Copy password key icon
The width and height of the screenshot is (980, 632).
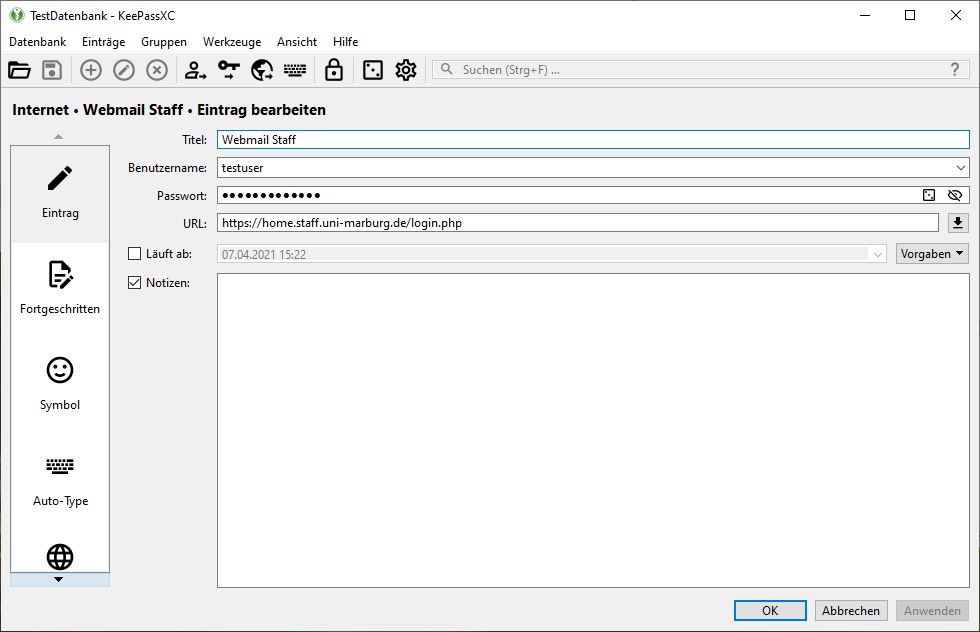pos(229,70)
